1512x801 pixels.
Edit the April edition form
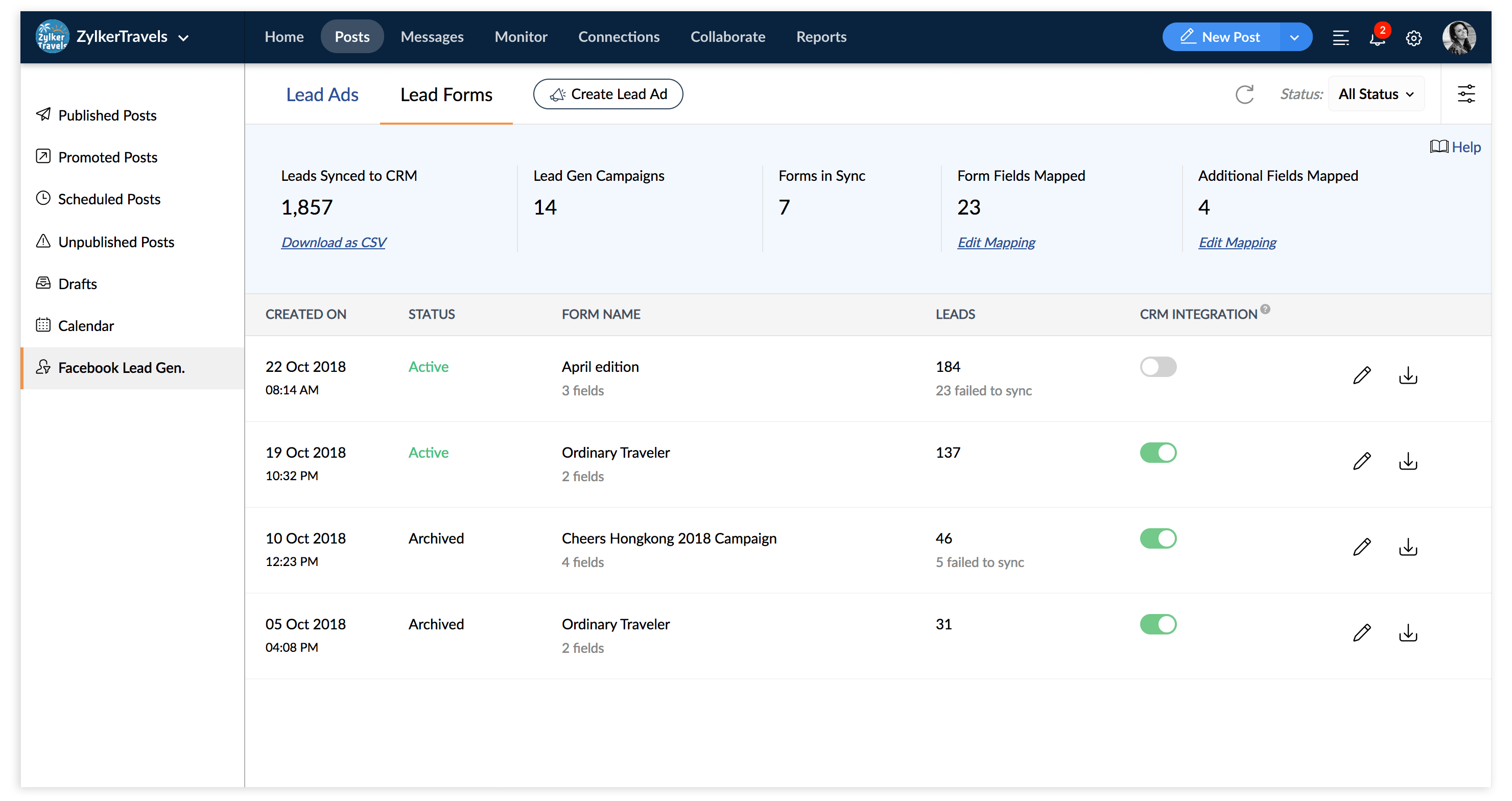(1361, 375)
